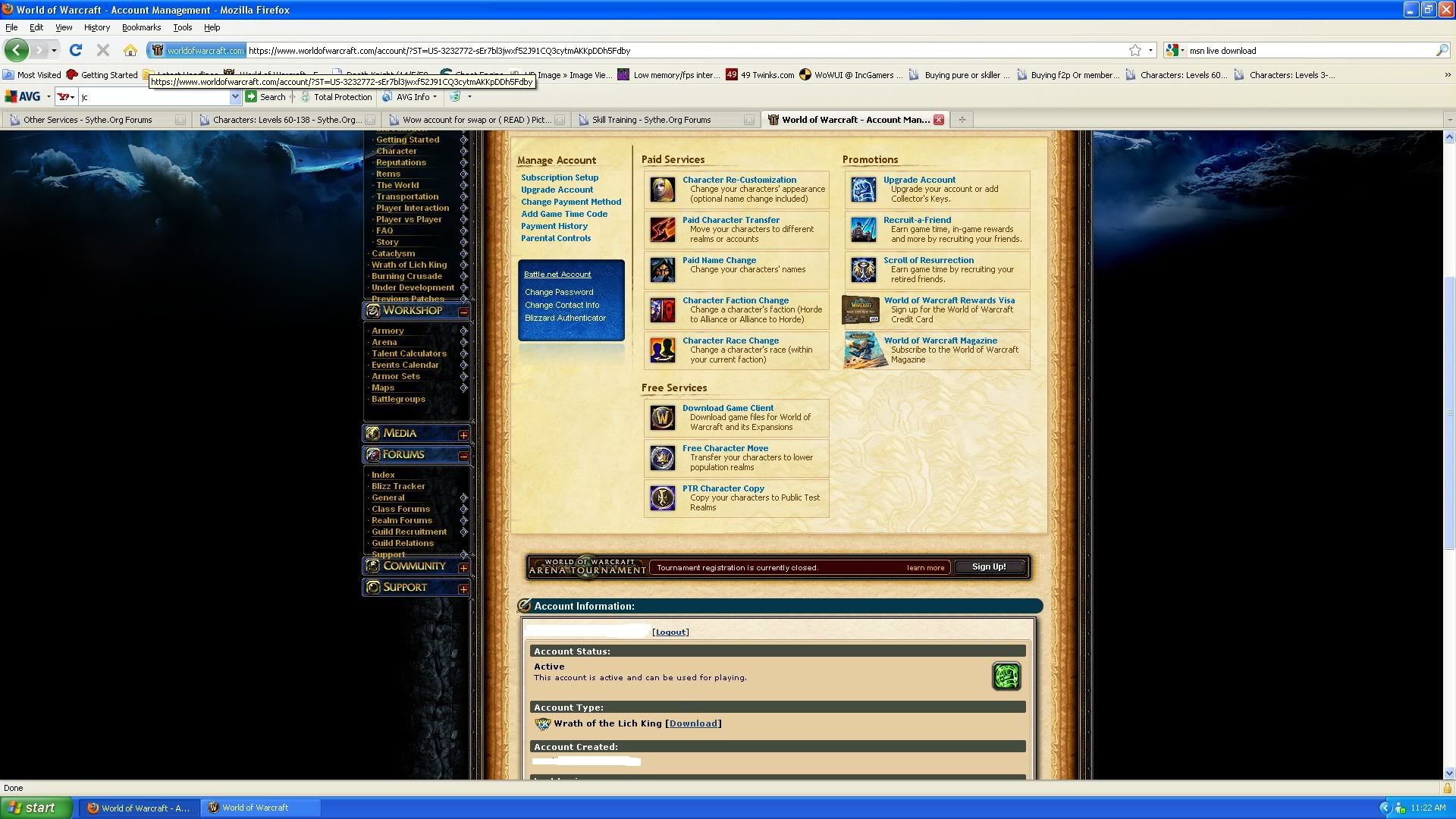
Task: Show more bookmarks with chevron
Action: click(1447, 75)
